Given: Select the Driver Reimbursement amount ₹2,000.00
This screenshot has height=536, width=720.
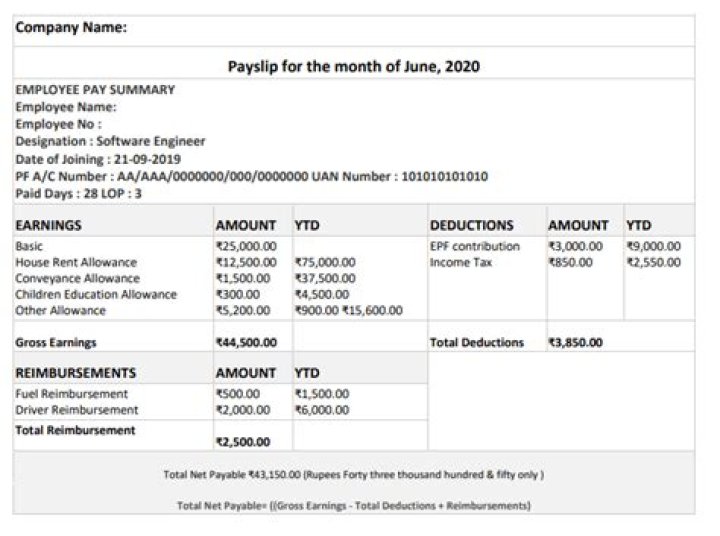Looking at the screenshot, I should pyautogui.click(x=243, y=410).
